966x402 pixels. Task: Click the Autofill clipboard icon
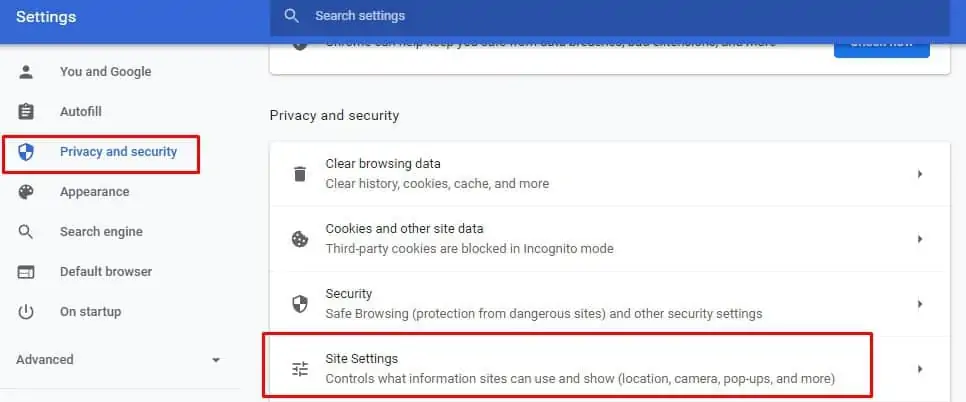coord(27,112)
